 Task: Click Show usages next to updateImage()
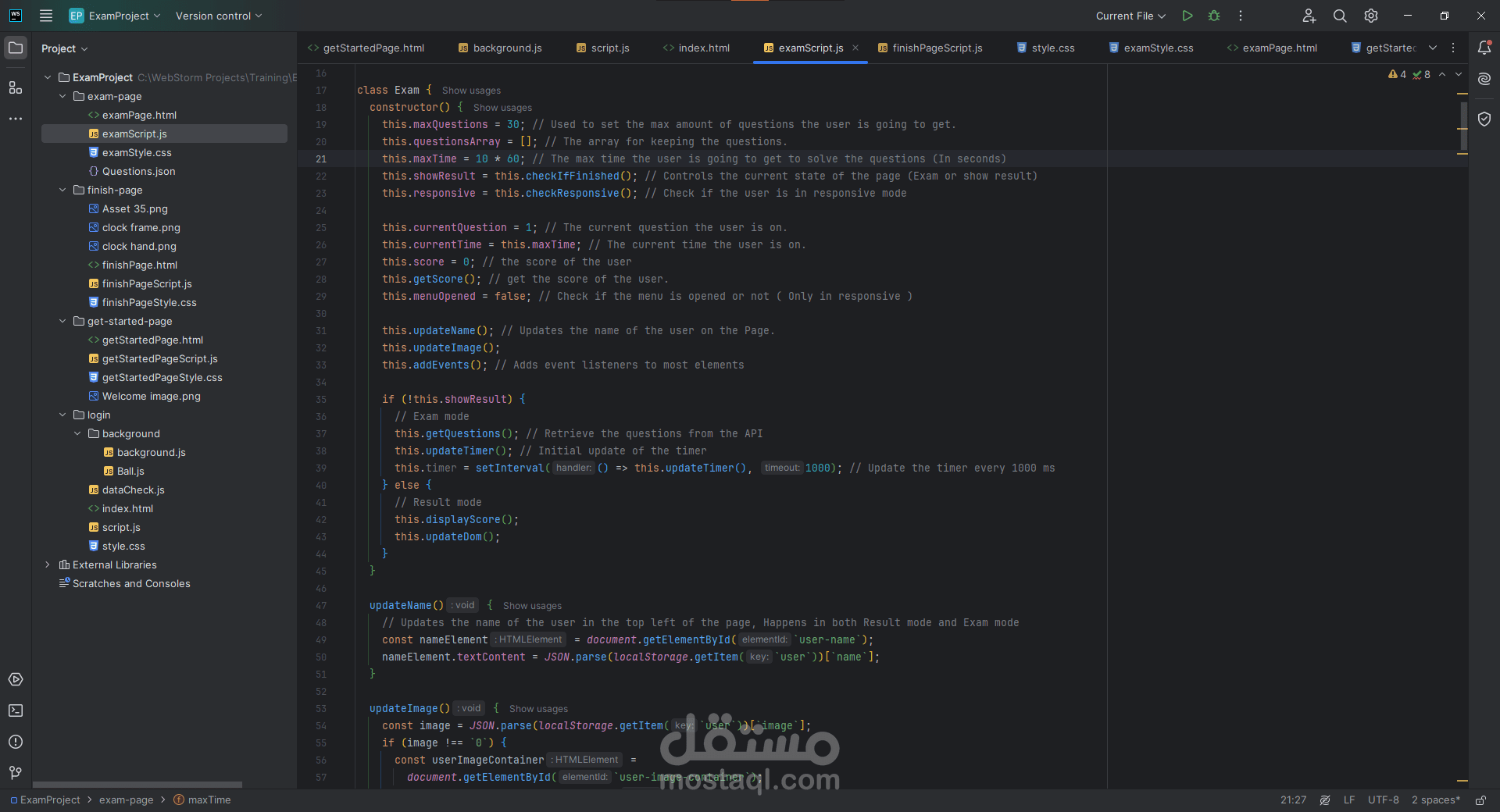point(538,709)
